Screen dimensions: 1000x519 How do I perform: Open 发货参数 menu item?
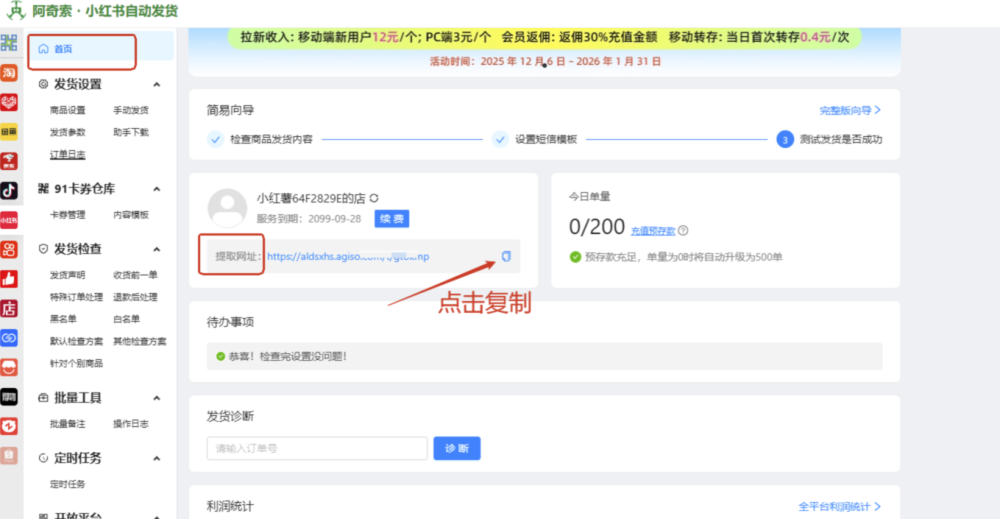pyautogui.click(x=68, y=132)
